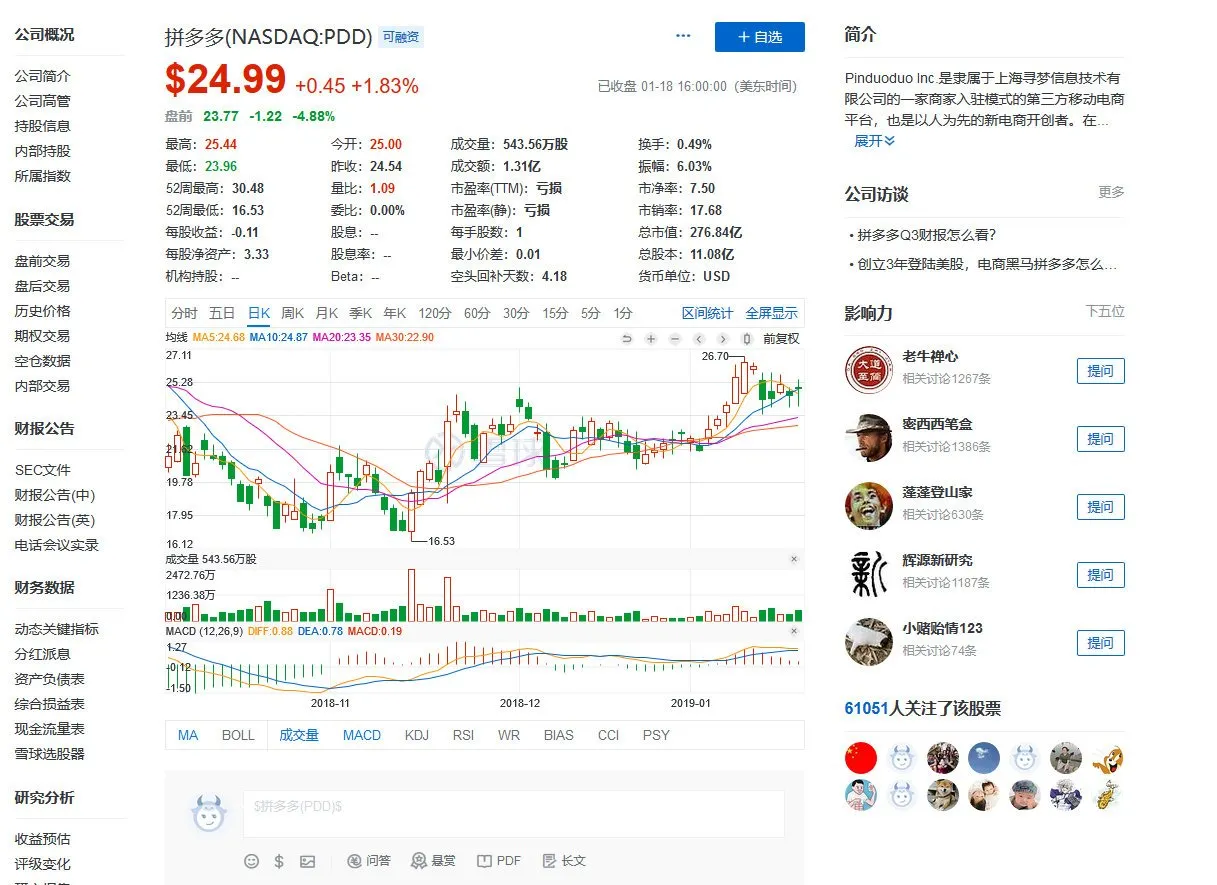The height and width of the screenshot is (885, 1217).
Task: Toggle the MA overlay indicator
Action: (188, 735)
